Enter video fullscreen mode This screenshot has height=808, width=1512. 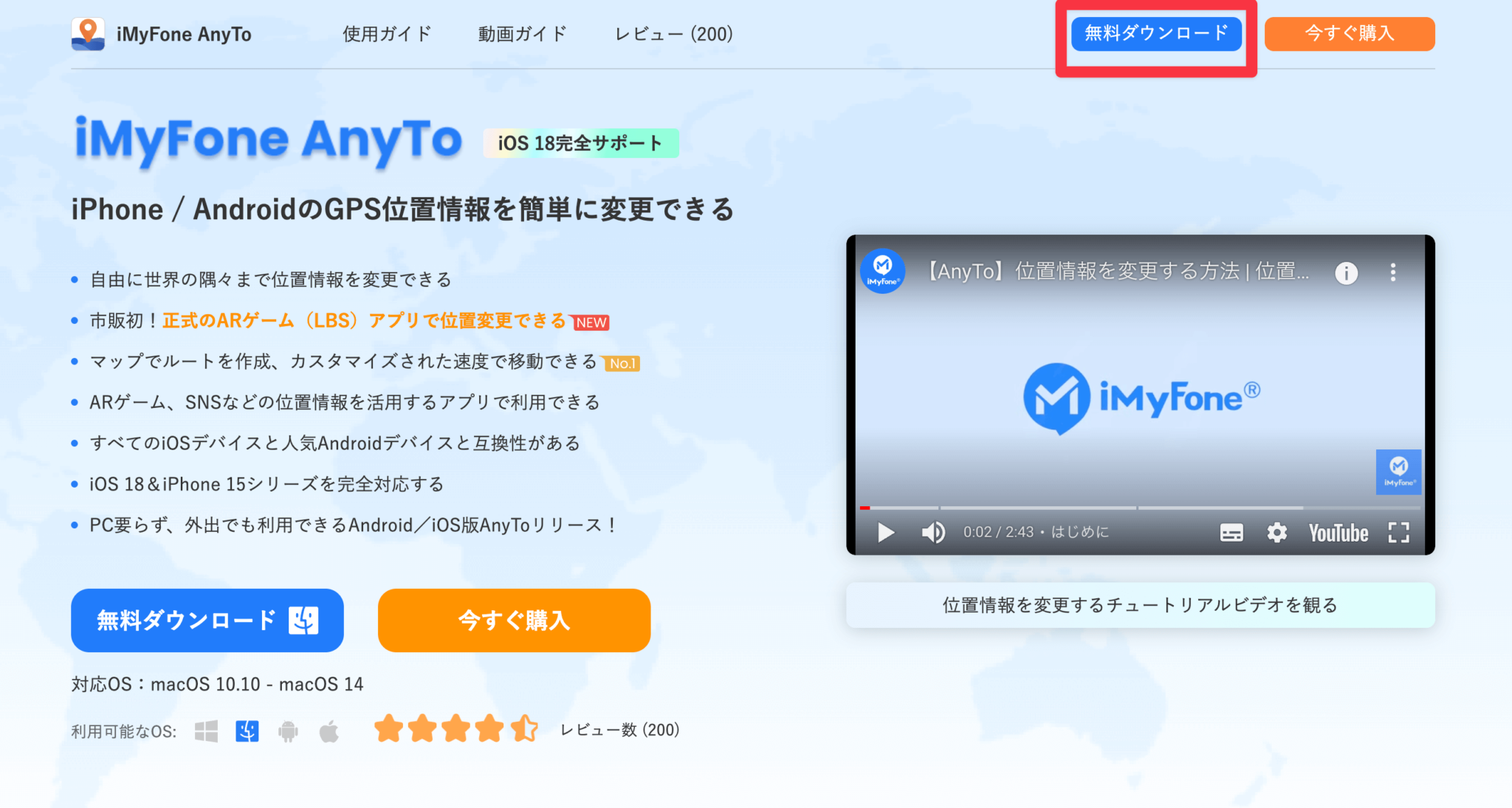pos(1399,532)
